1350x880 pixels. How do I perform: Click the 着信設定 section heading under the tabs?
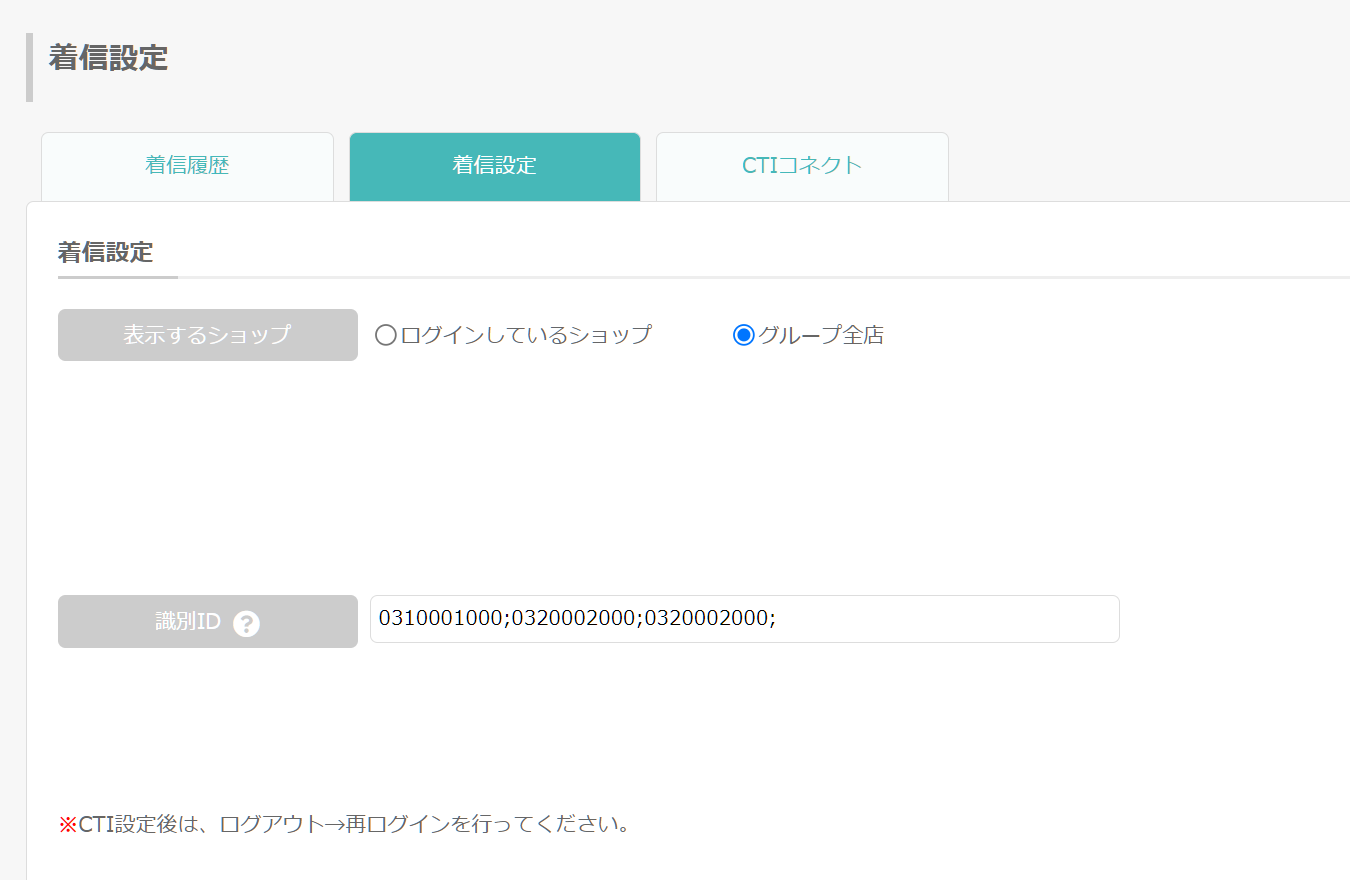pos(105,252)
